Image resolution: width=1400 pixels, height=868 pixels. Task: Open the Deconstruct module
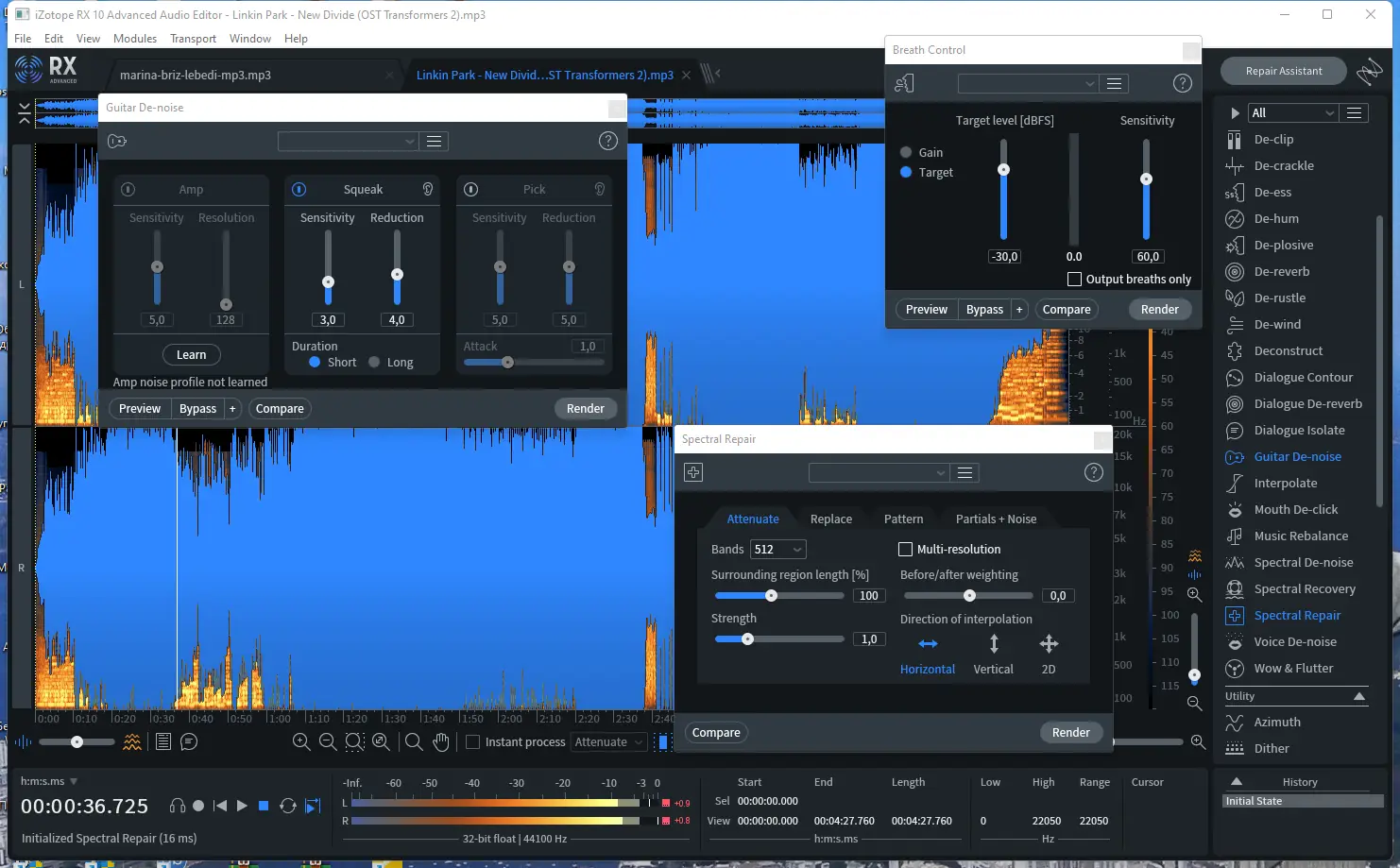point(1288,350)
